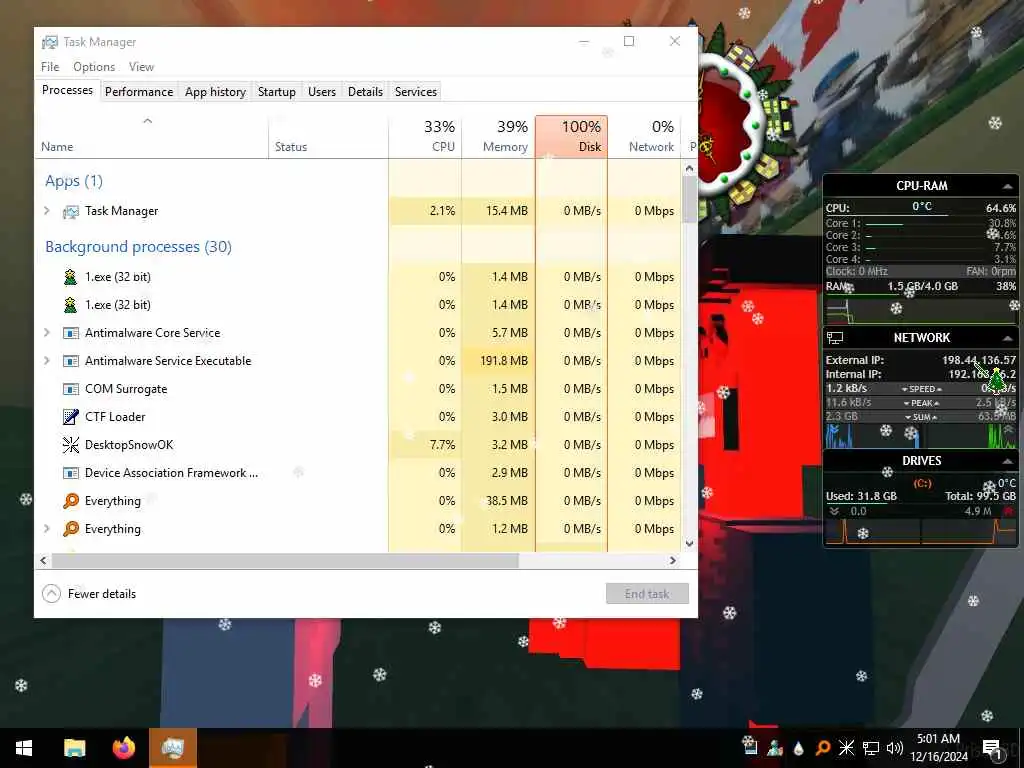
Task: Click External IP value in NETWORK gadget
Action: click(x=979, y=360)
